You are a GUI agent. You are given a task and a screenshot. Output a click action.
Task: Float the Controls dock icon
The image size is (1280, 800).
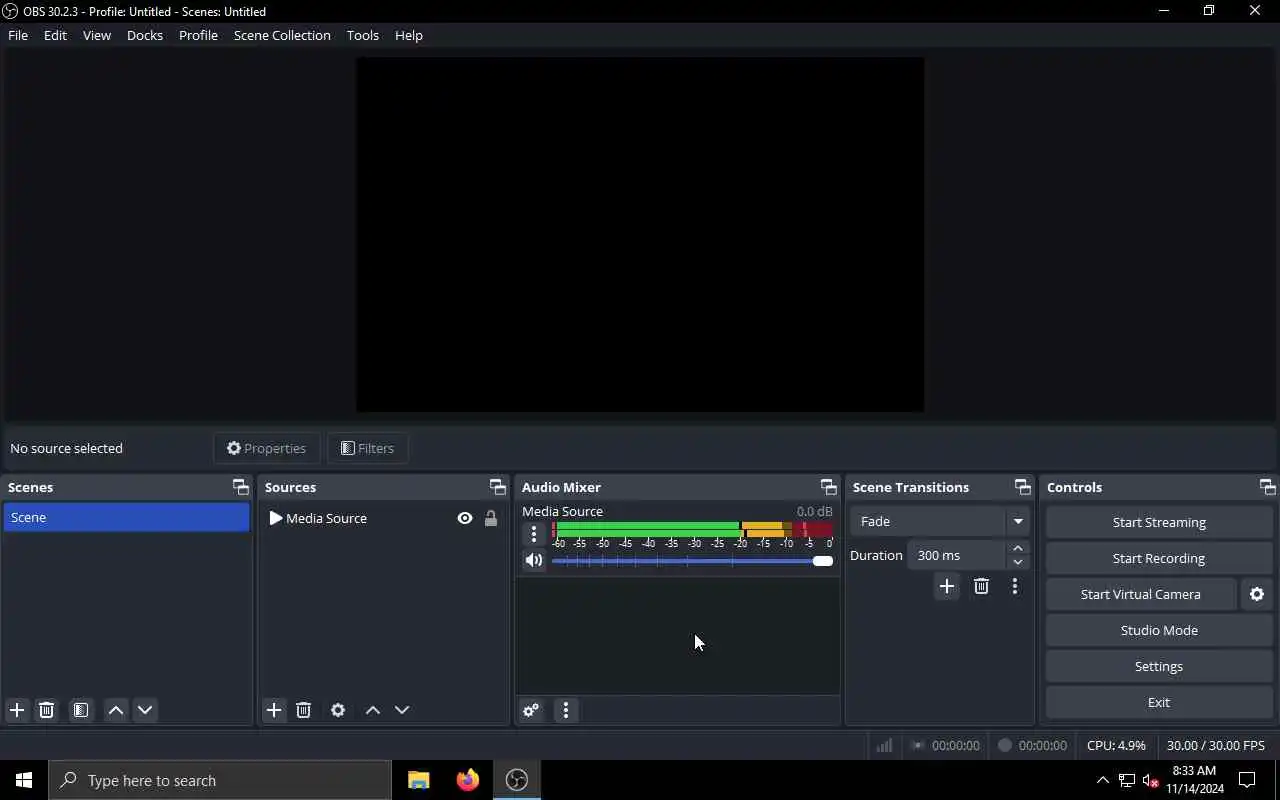(x=1267, y=487)
